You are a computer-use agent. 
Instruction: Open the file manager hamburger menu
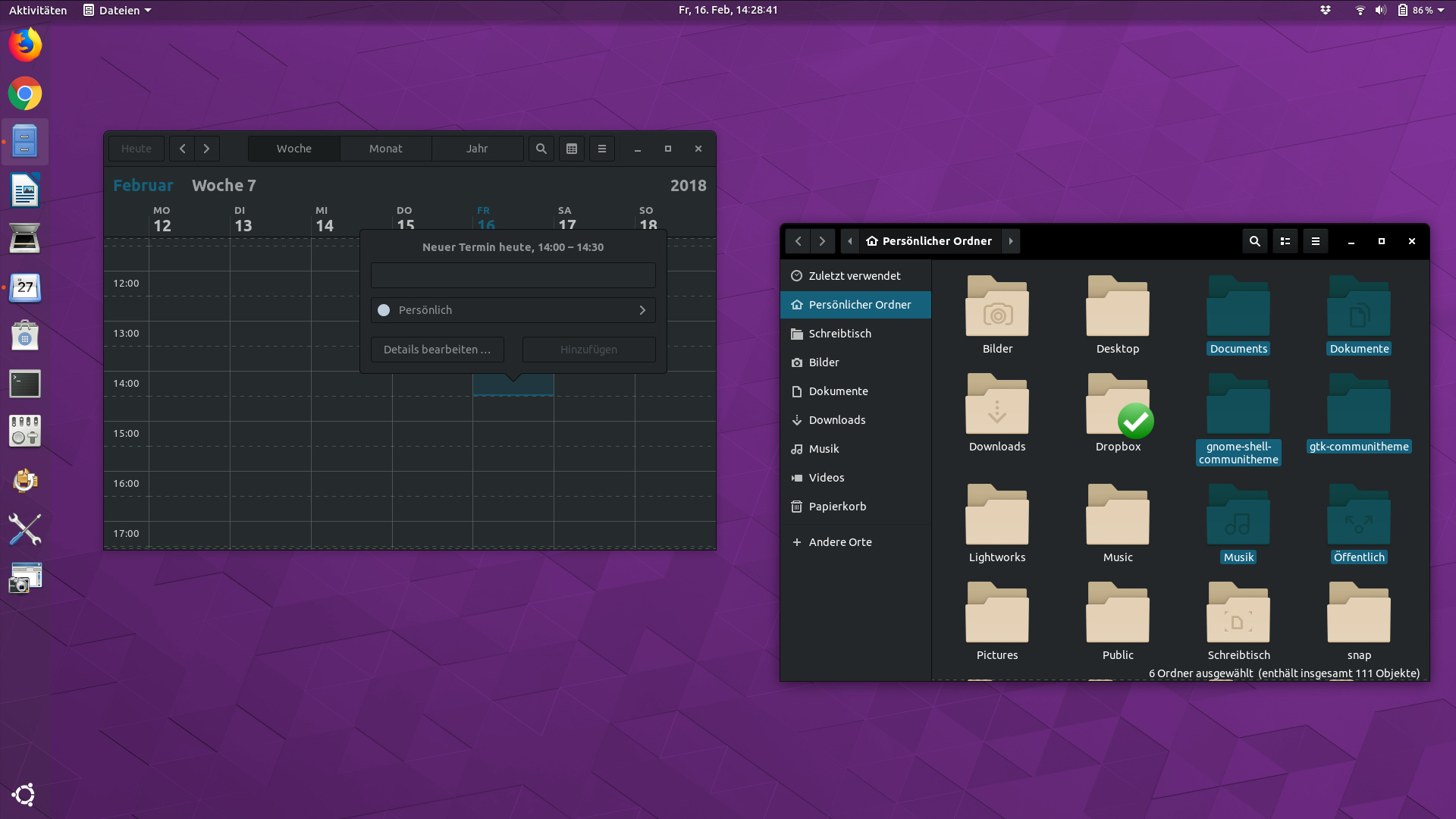[x=1316, y=241]
